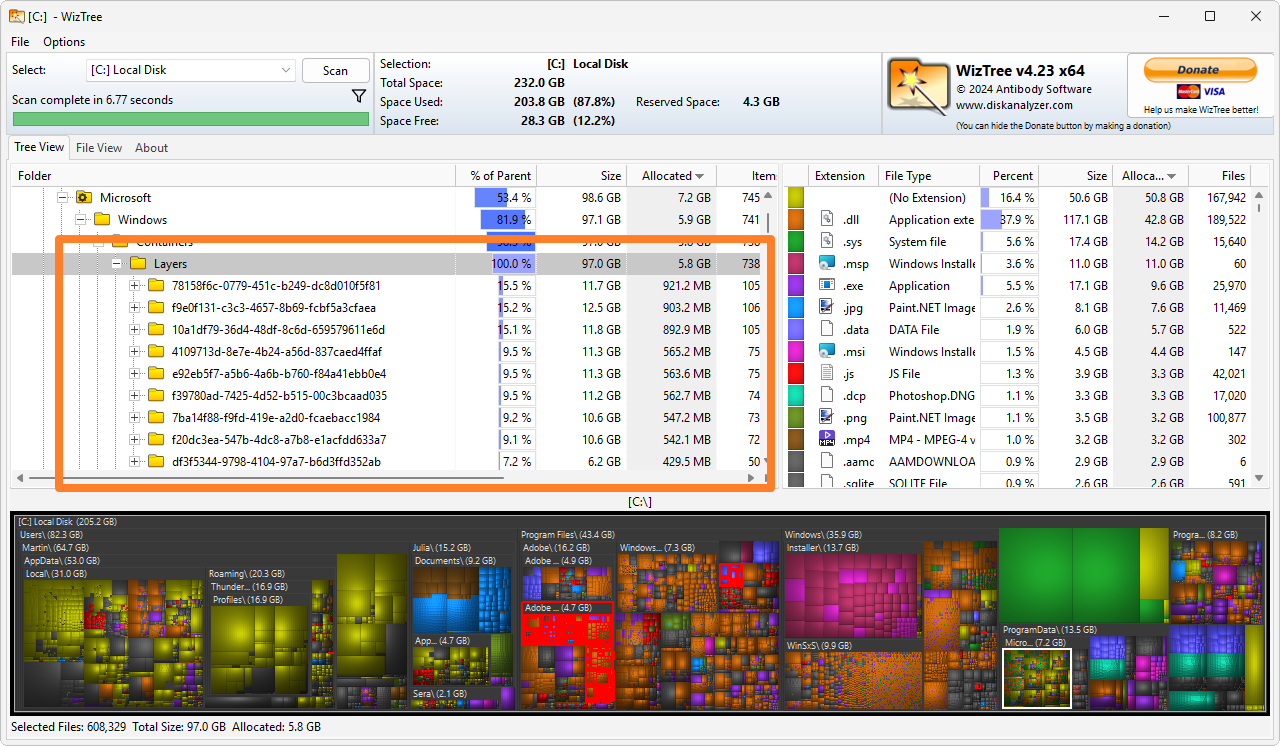The image size is (1280, 746).
Task: Click the Installer (13.7 GB) treemap label
Action: [x=822, y=548]
